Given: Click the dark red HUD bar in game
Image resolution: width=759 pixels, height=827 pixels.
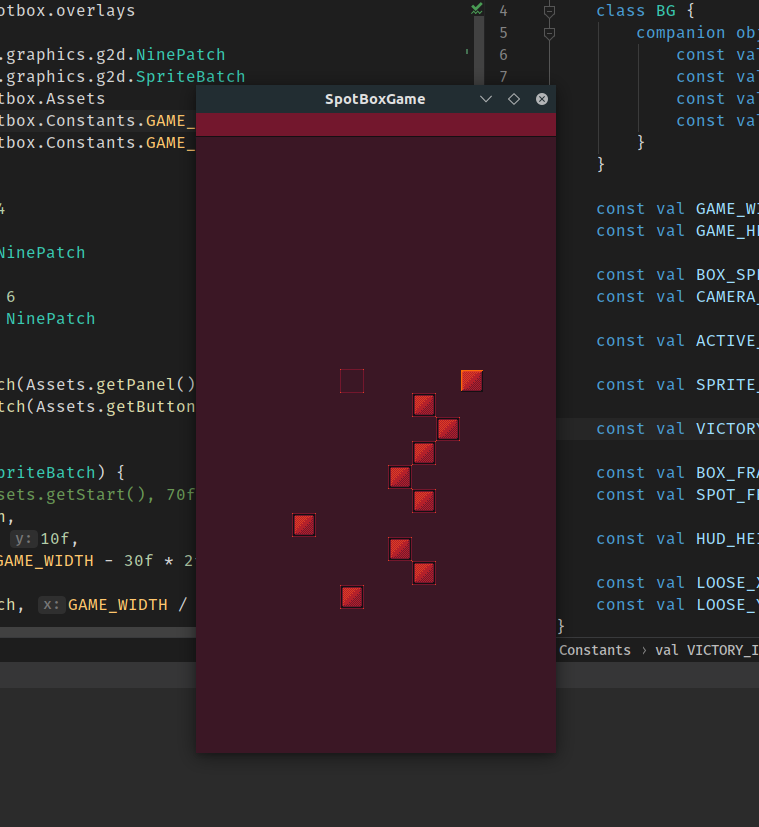Looking at the screenshot, I should click(376, 124).
